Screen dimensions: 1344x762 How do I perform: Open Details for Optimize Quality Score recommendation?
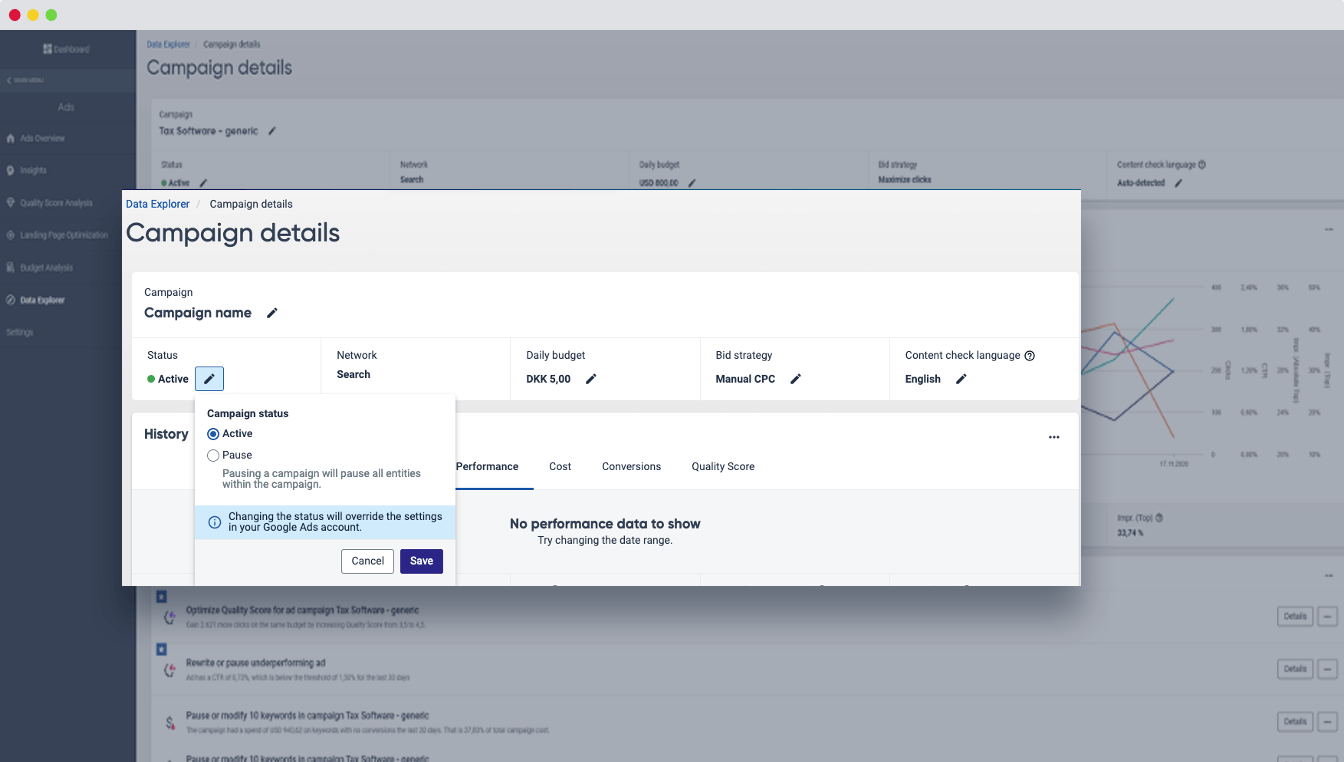(1294, 616)
